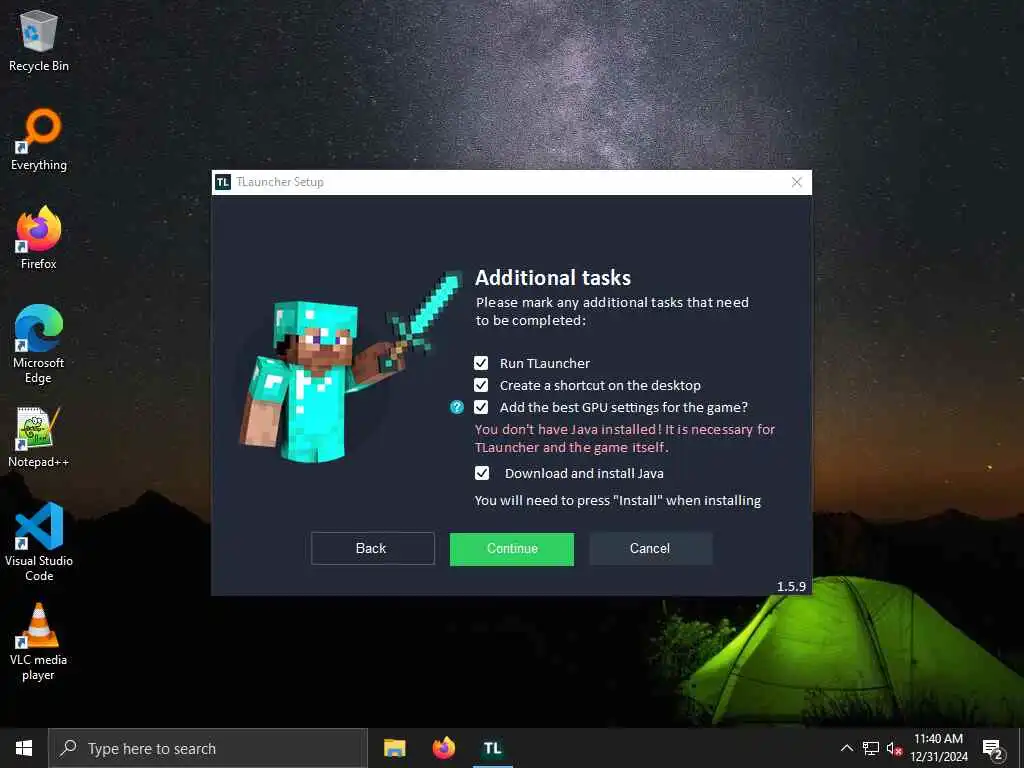Click the taskbar search box
Viewport: 1024px width, 768px height.
(x=208, y=748)
